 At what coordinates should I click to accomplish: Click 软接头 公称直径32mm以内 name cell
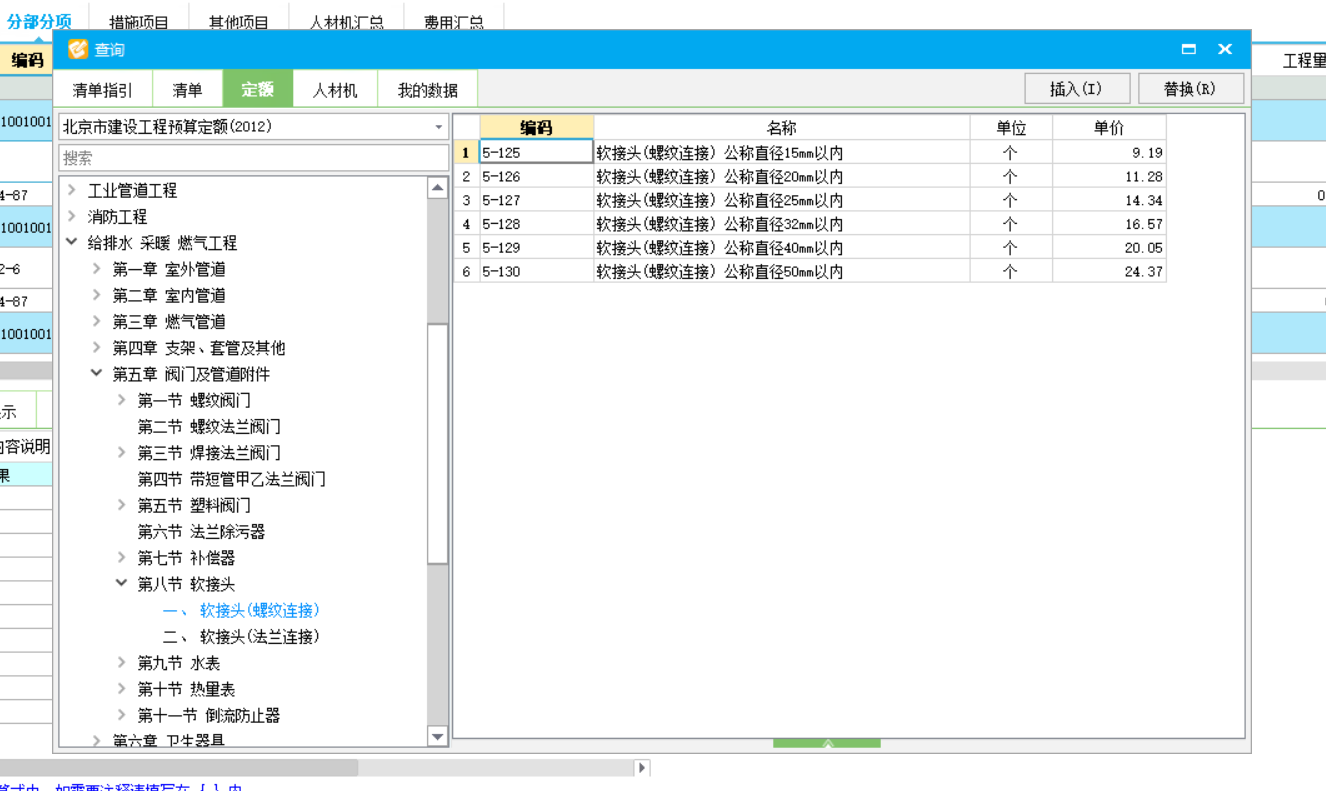(x=782, y=224)
